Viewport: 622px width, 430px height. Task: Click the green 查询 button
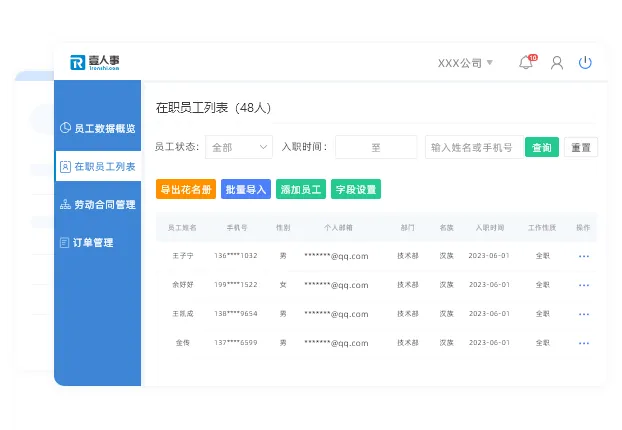(x=542, y=147)
